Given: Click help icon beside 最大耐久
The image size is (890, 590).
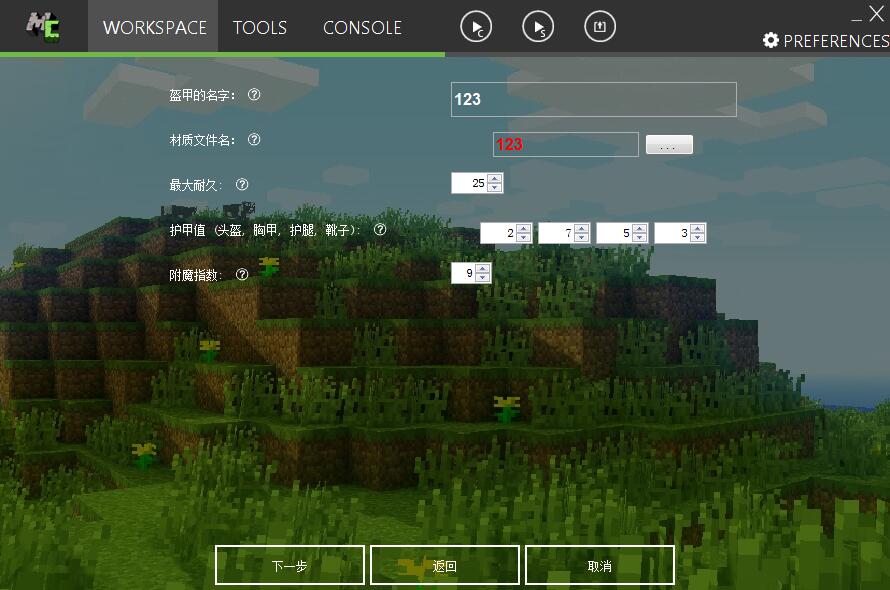Looking at the screenshot, I should pos(242,185).
